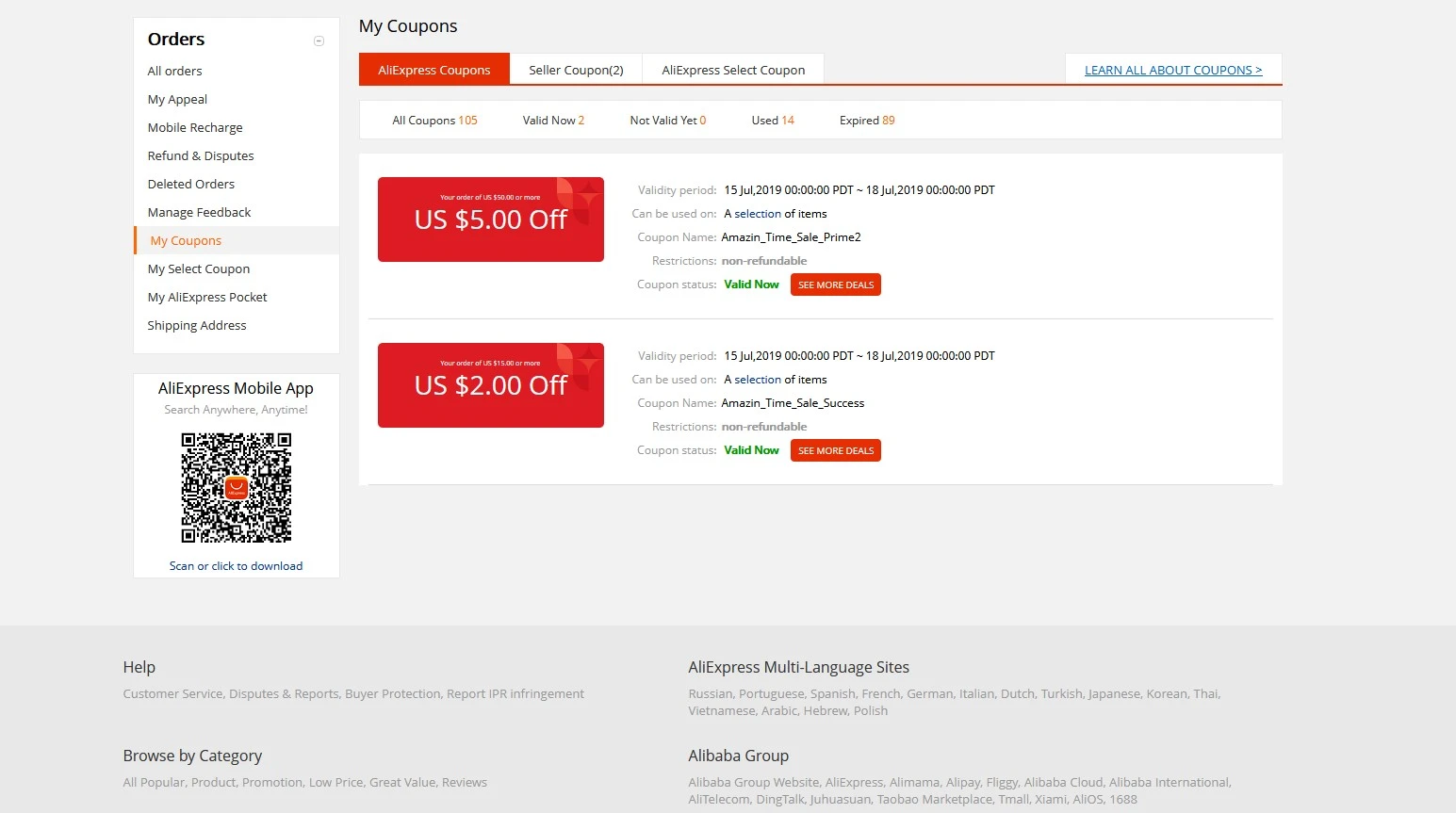Image resolution: width=1456 pixels, height=813 pixels.
Task: Switch to Portuguese language site
Action: pyautogui.click(x=772, y=694)
